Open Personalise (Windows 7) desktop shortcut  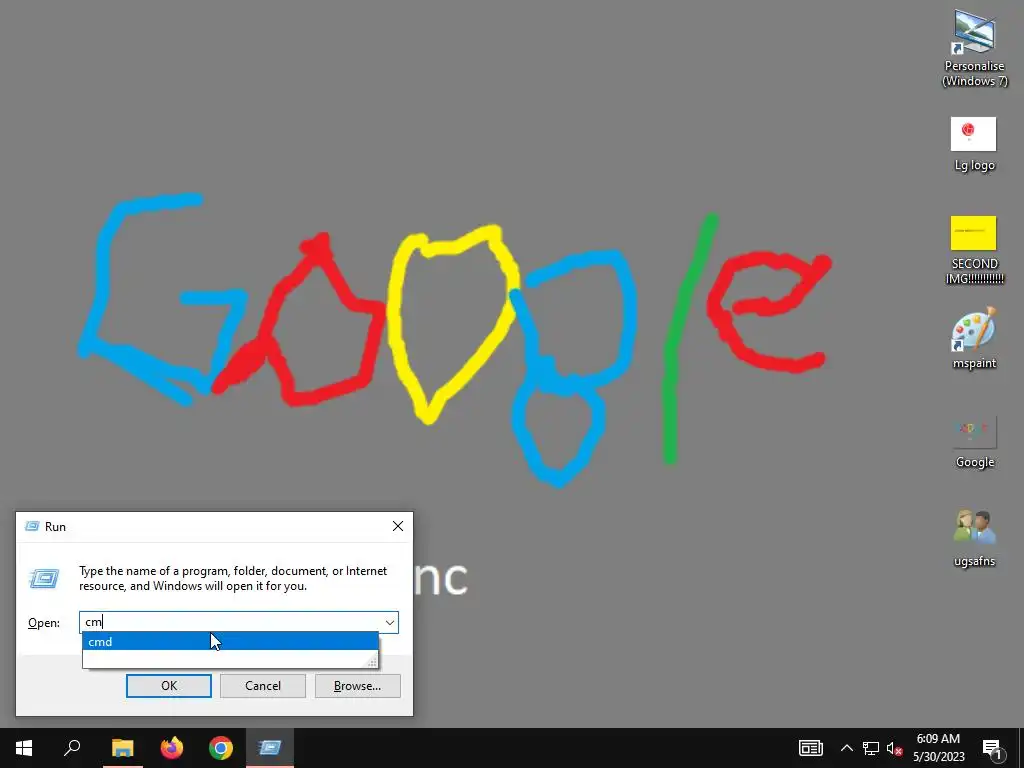(x=974, y=47)
